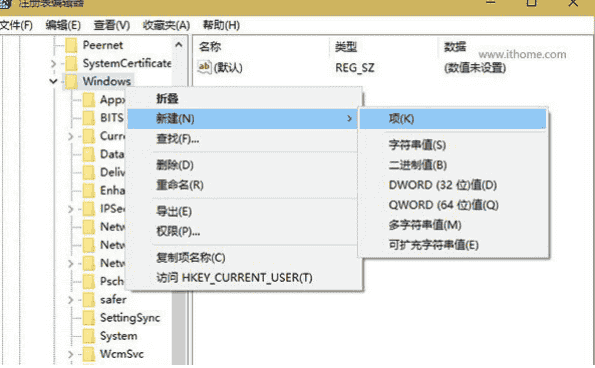Open the 文件(F) menu
Screen dimensions: 595x368
coord(16,25)
